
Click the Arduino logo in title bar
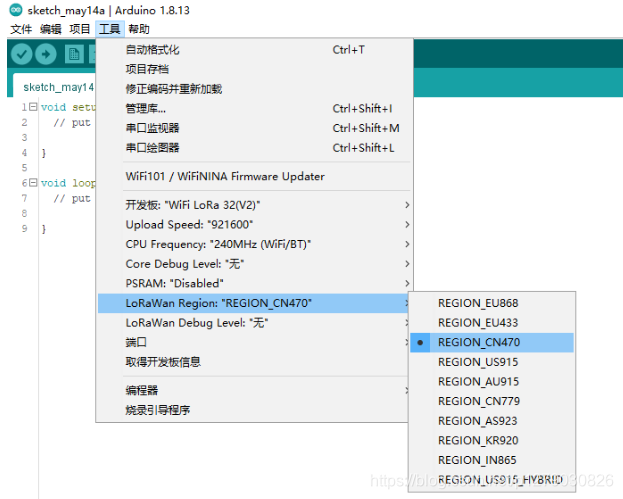pos(16,10)
